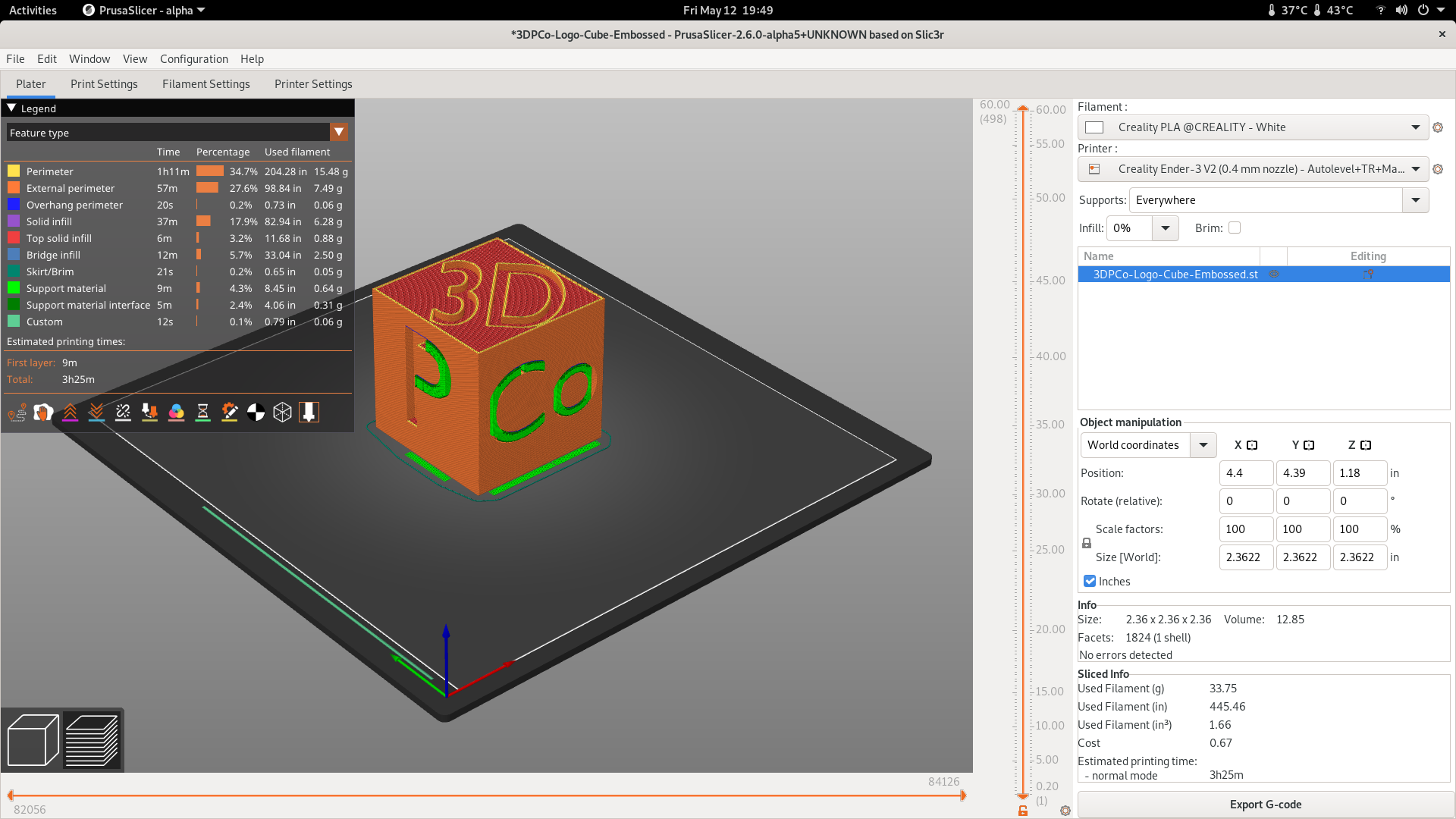Toggle the Shells cube icon
Screen dimensions: 1456x819
coord(282,413)
